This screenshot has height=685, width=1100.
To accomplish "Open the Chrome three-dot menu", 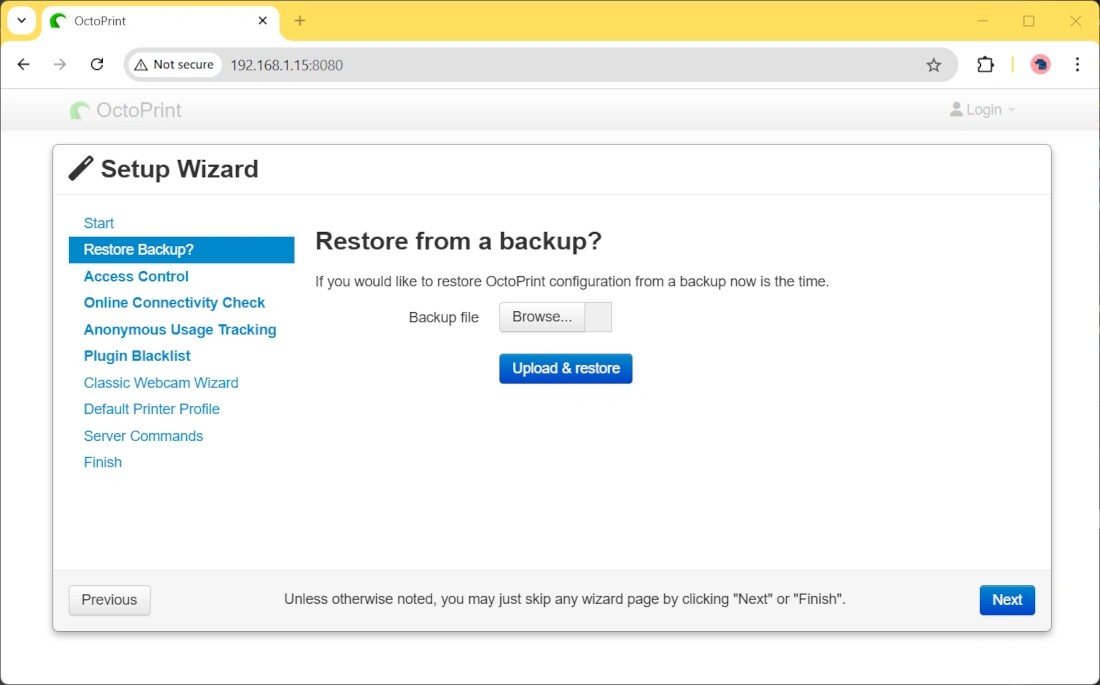I will click(x=1078, y=65).
